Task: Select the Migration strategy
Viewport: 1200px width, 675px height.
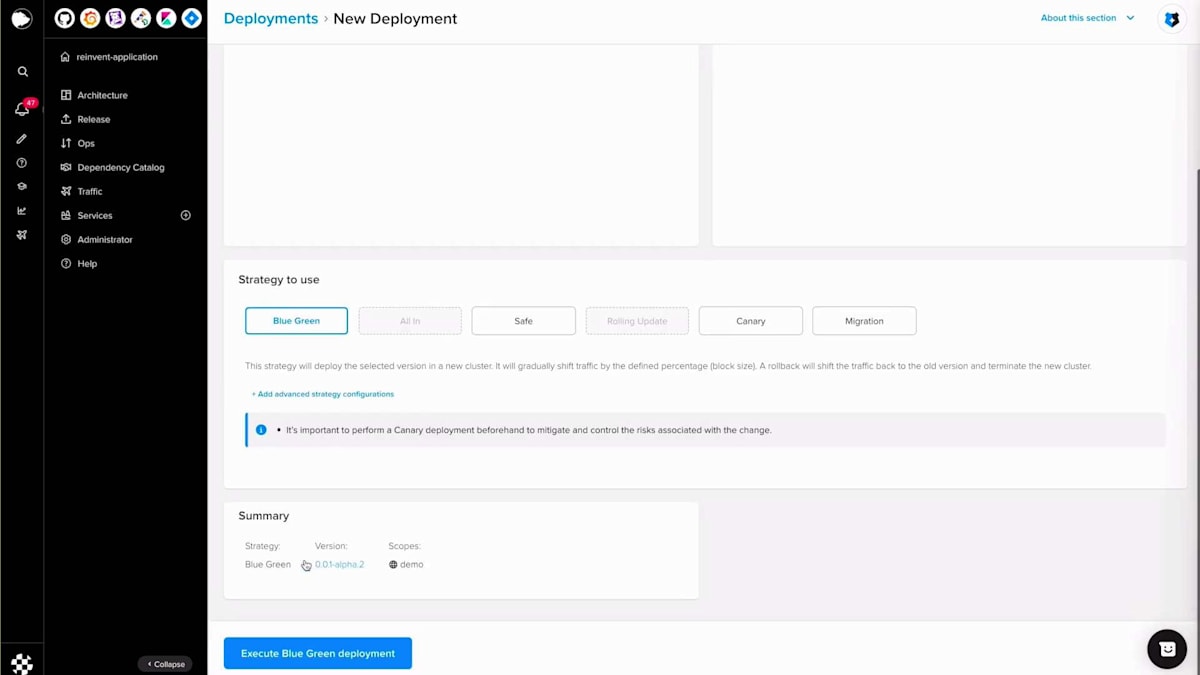Action: coord(864,321)
